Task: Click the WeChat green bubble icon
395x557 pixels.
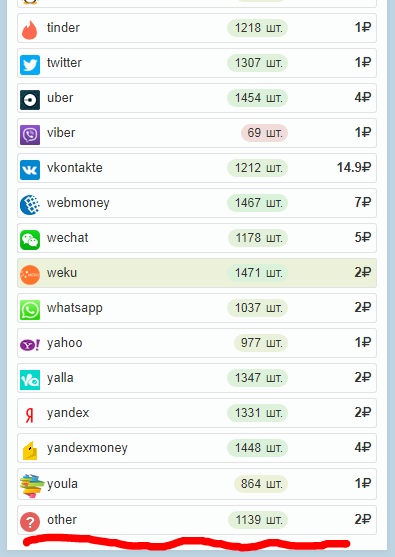Action: coord(30,240)
